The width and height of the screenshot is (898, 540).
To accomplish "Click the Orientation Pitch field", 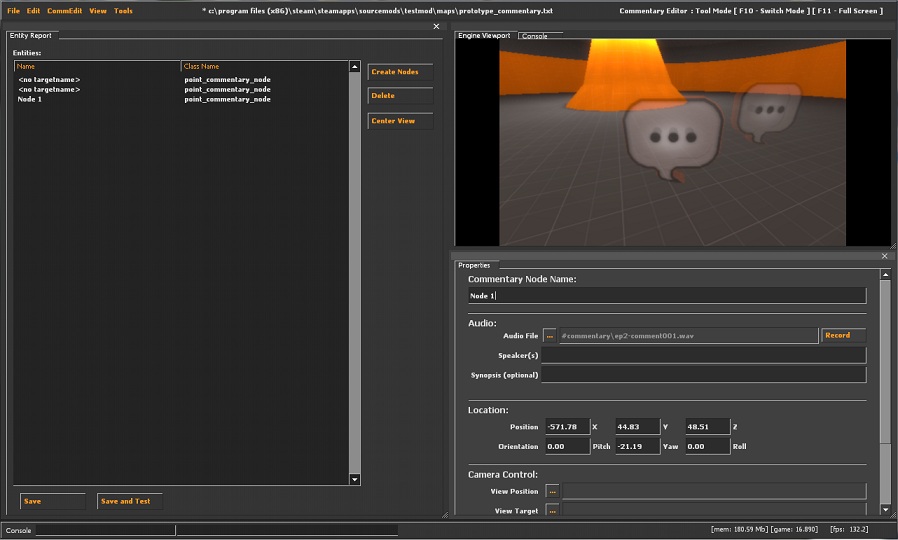I will tap(568, 446).
